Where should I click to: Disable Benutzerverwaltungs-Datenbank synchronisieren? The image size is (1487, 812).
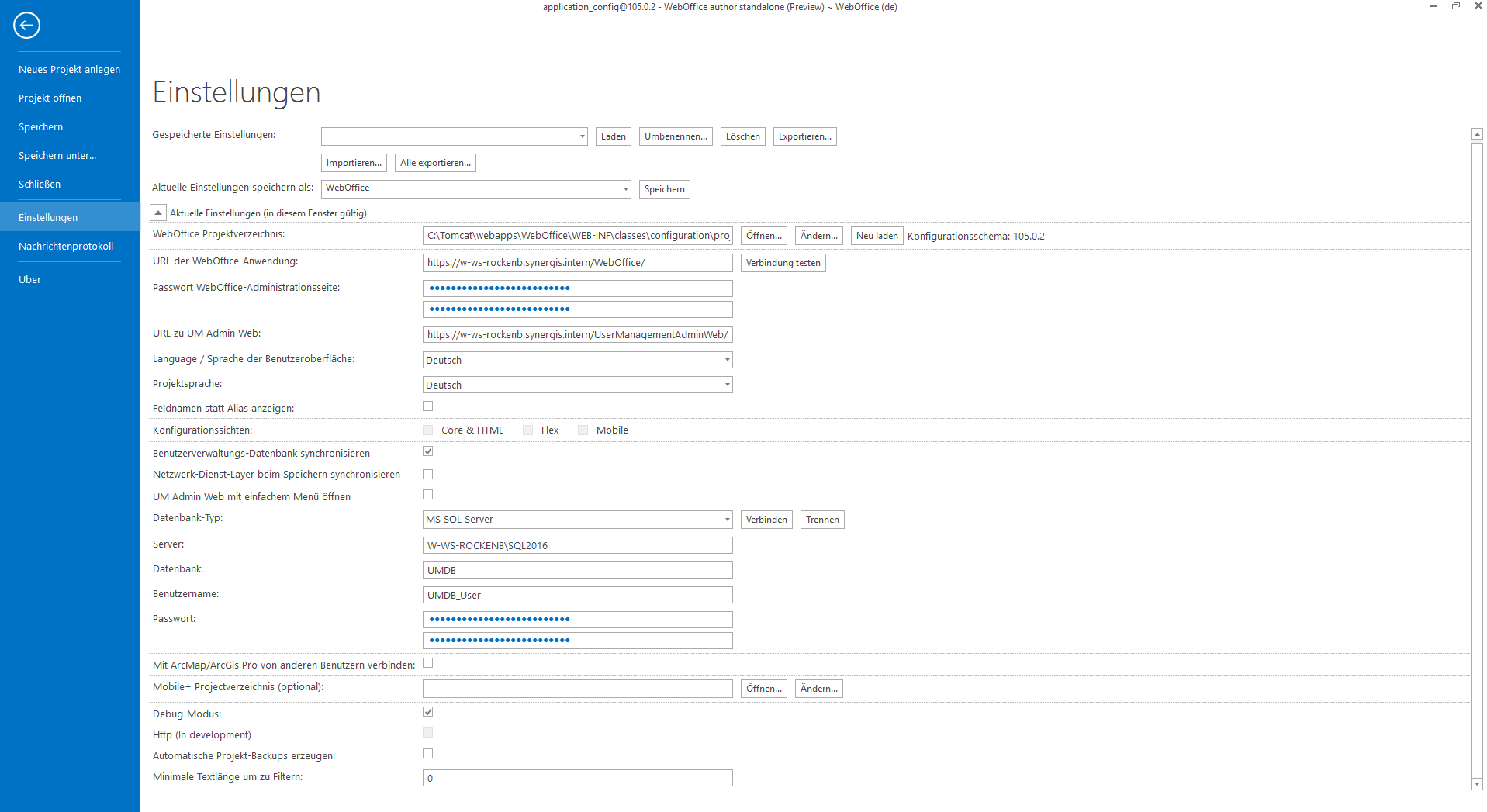click(427, 451)
